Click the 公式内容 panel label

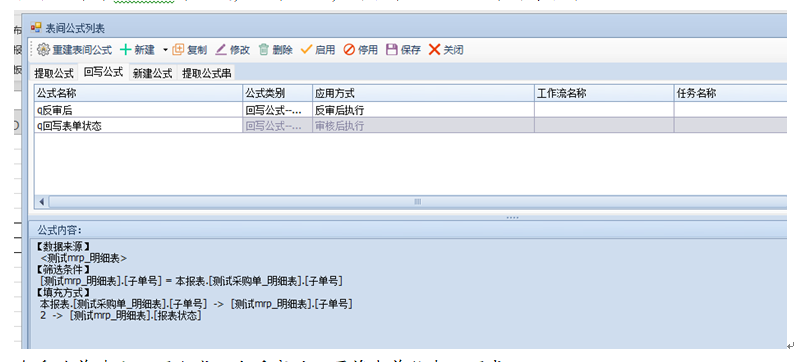[60, 230]
